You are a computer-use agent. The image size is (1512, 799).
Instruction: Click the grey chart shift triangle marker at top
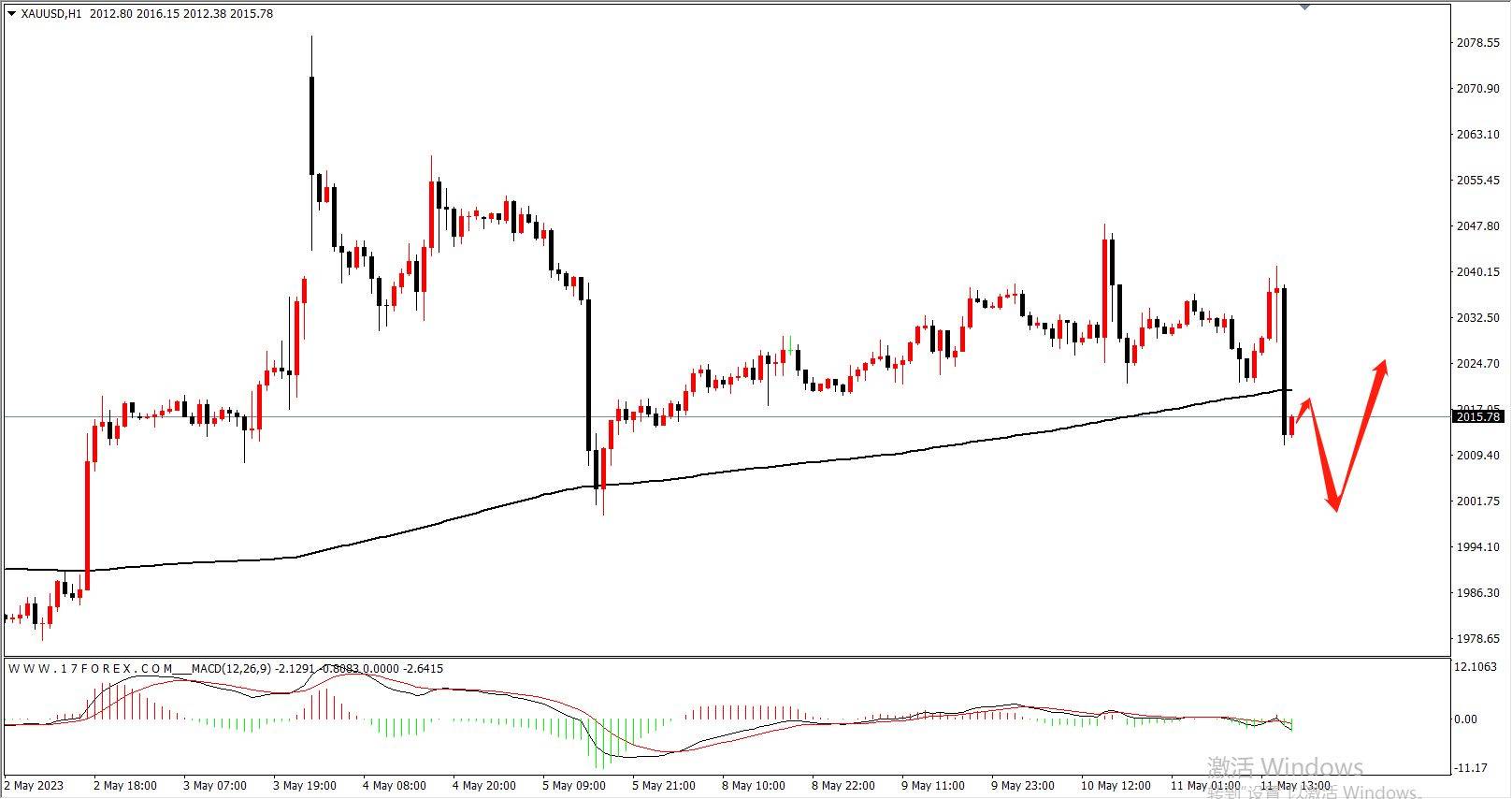pos(1304,7)
